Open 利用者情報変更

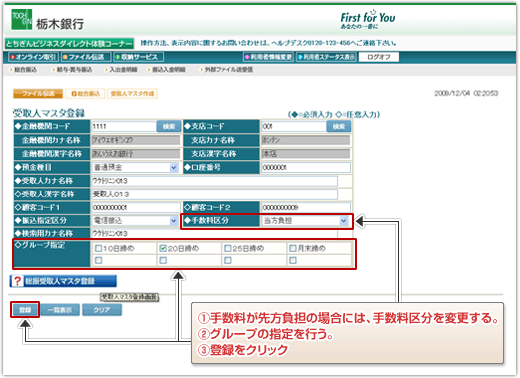click(268, 57)
